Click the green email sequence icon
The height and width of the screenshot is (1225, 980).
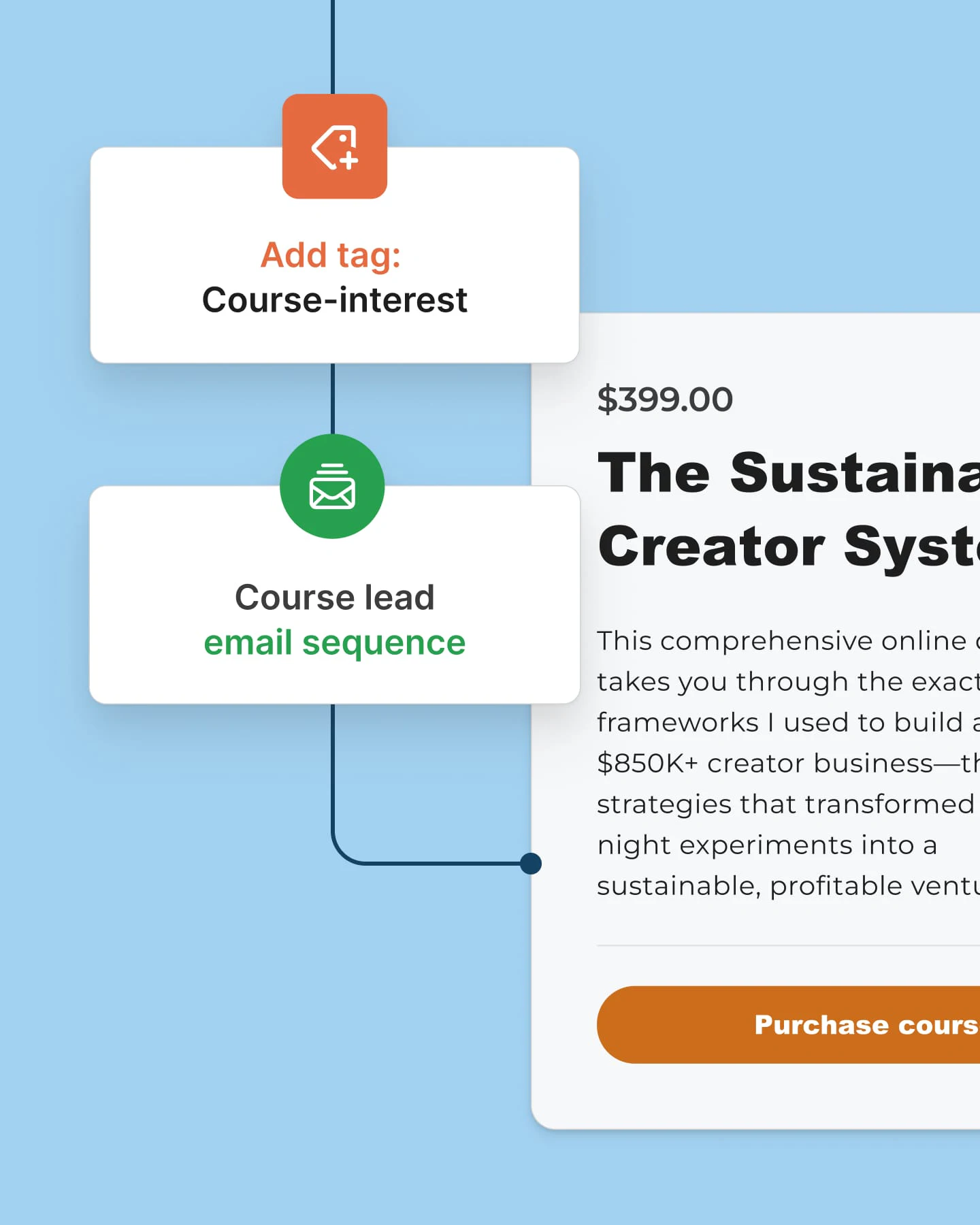click(x=332, y=487)
